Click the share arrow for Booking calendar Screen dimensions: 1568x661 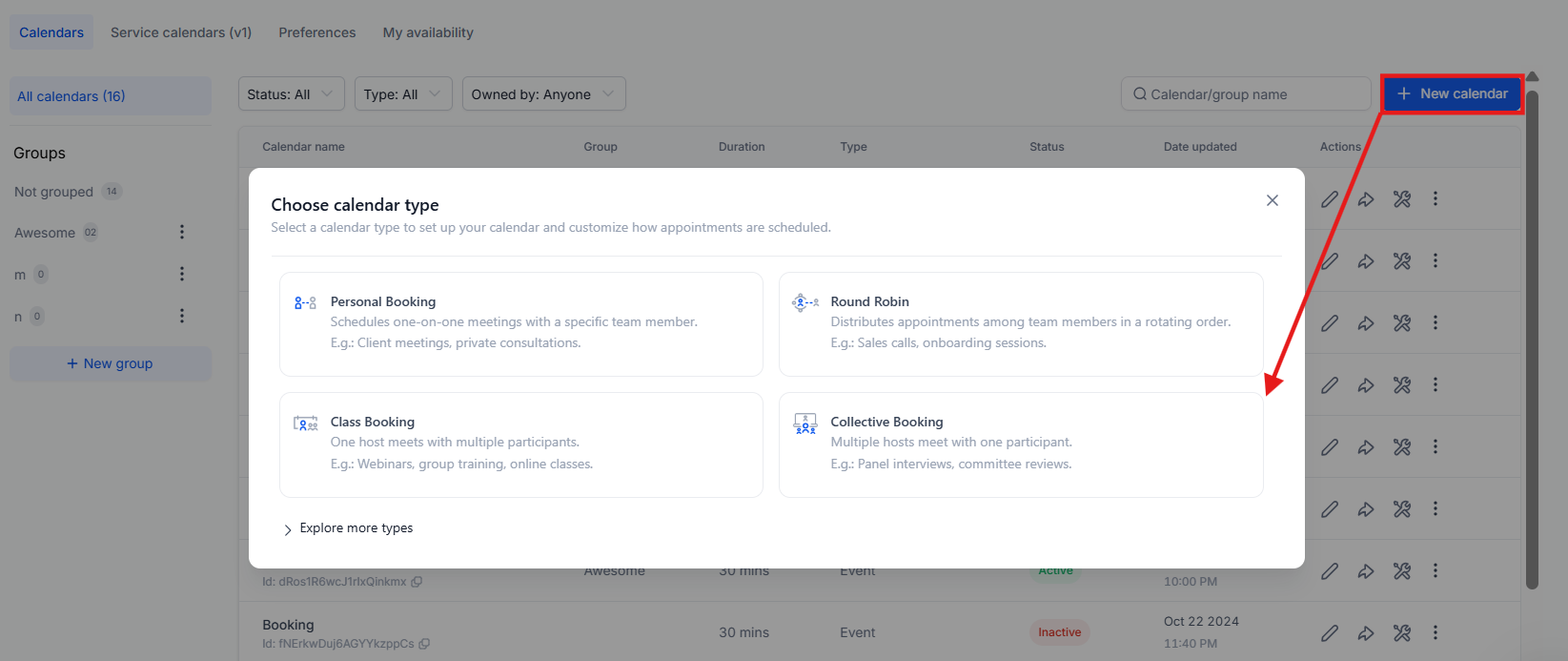coord(1366,632)
